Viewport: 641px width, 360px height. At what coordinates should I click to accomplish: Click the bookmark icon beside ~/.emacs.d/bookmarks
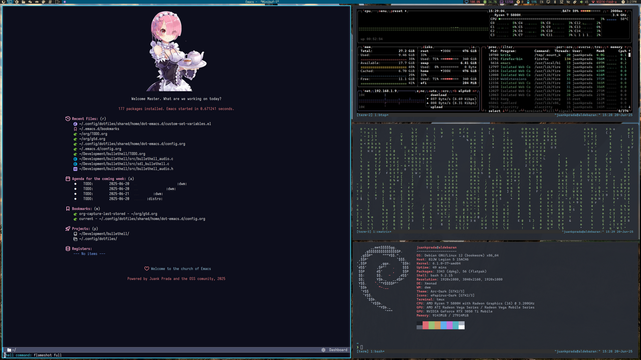75,129
